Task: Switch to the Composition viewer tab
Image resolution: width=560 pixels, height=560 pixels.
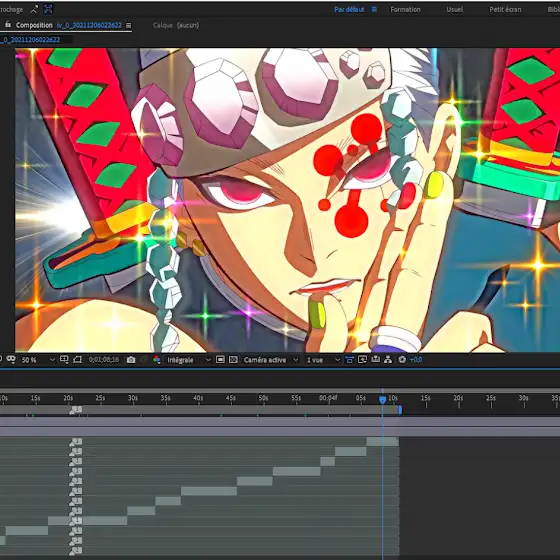Action: (x=34, y=25)
